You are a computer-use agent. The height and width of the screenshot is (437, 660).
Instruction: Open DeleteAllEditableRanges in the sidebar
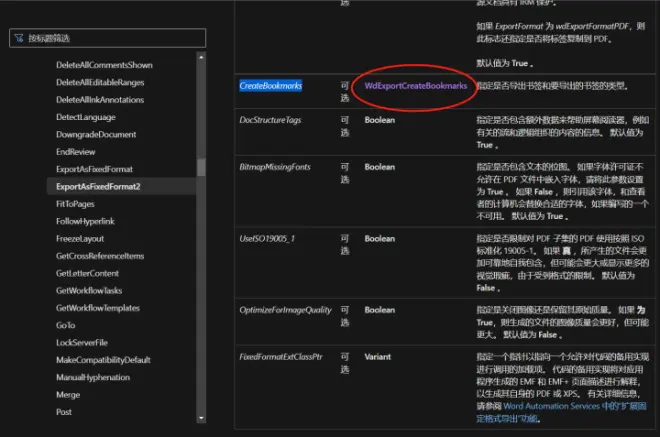pos(100,83)
